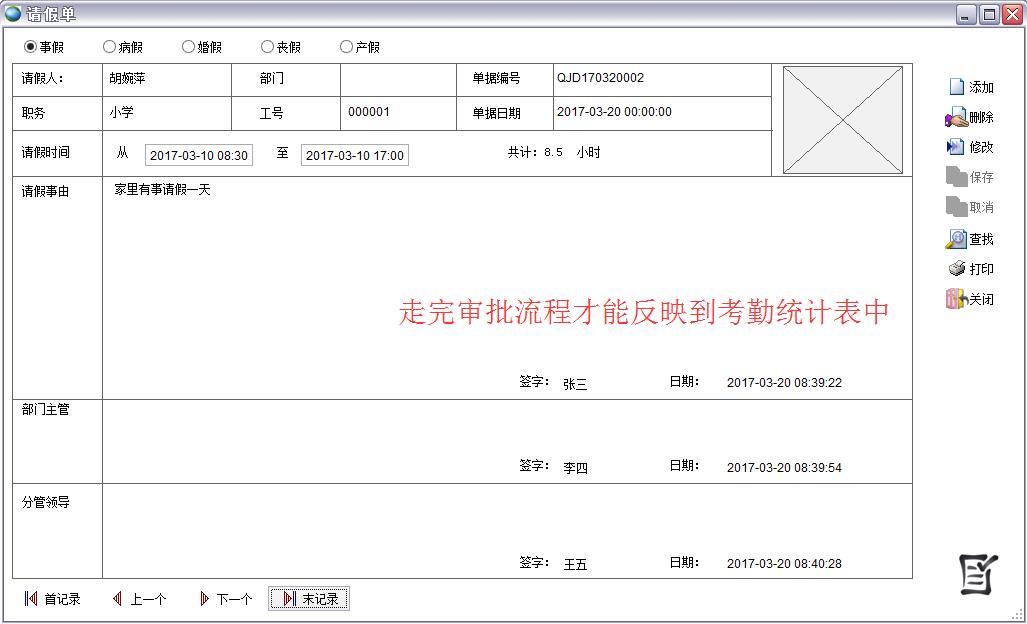Click the 查找 (Search) magnifier icon
This screenshot has width=1027, height=624.
(956, 239)
